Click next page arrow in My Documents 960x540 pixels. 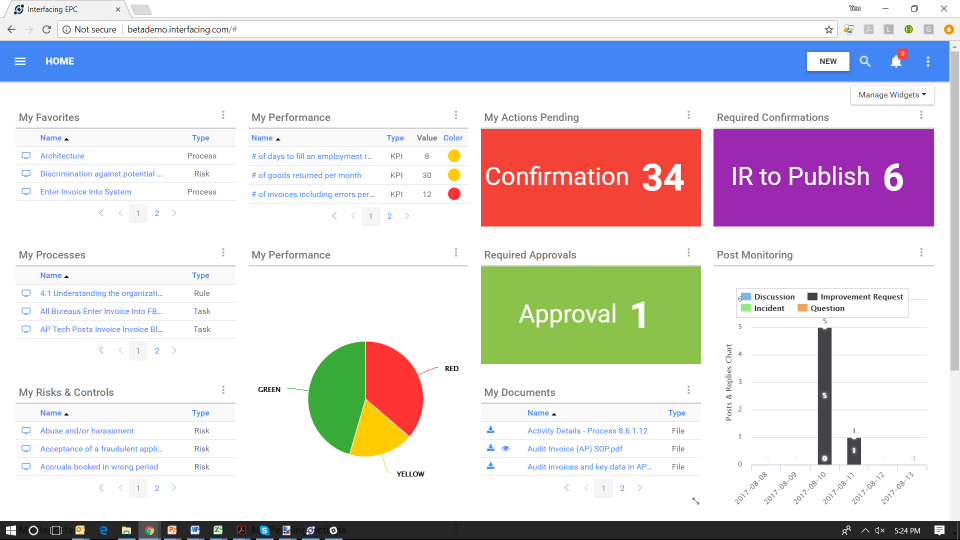[x=639, y=488]
